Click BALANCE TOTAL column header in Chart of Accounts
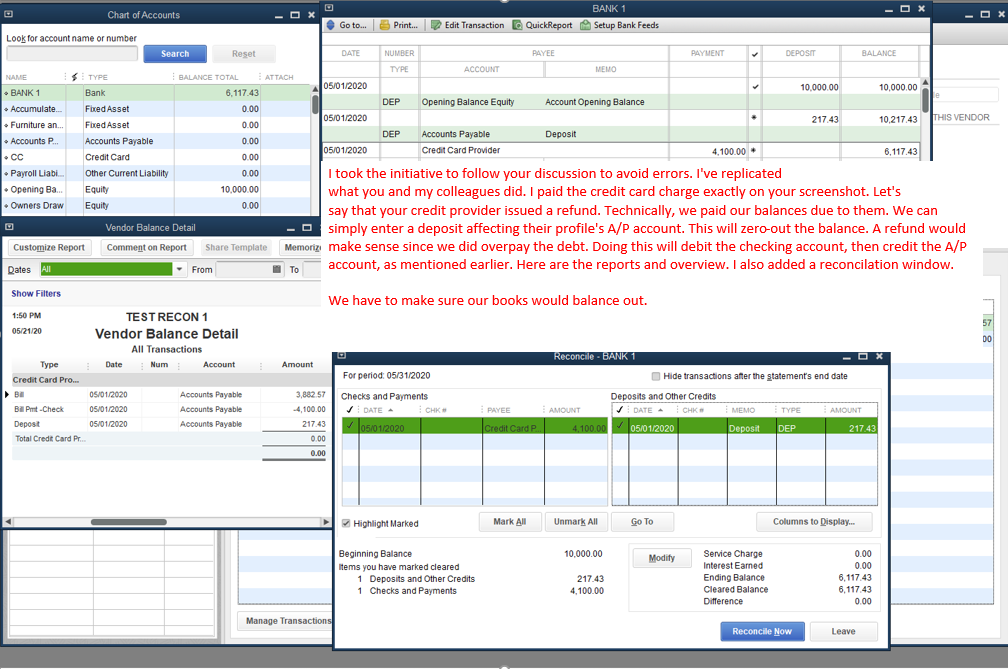Image resolution: width=1008 pixels, height=669 pixels. (208, 77)
